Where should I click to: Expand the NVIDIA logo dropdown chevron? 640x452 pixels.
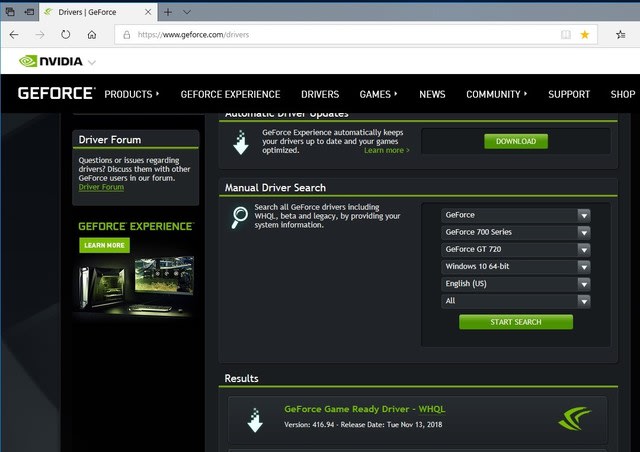pyautogui.click(x=92, y=62)
